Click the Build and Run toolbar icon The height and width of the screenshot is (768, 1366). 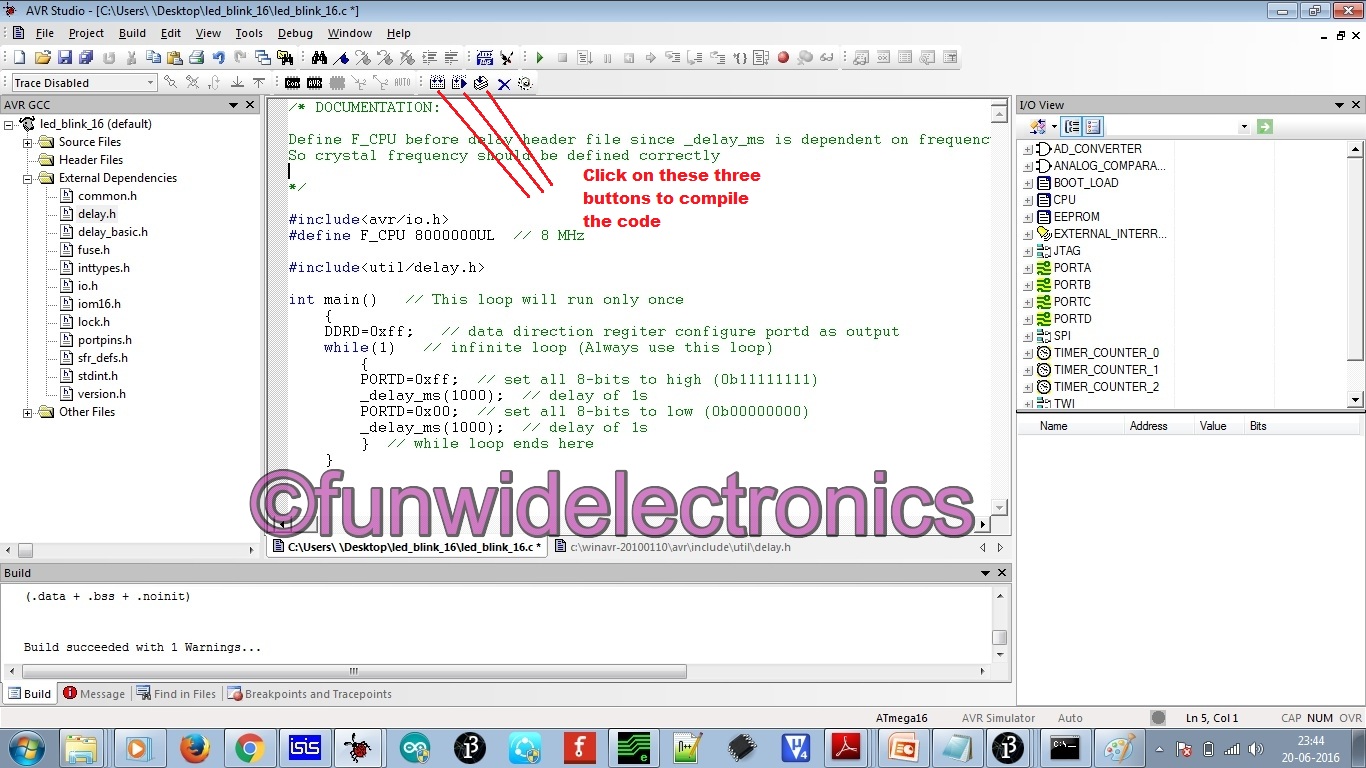[x=459, y=83]
